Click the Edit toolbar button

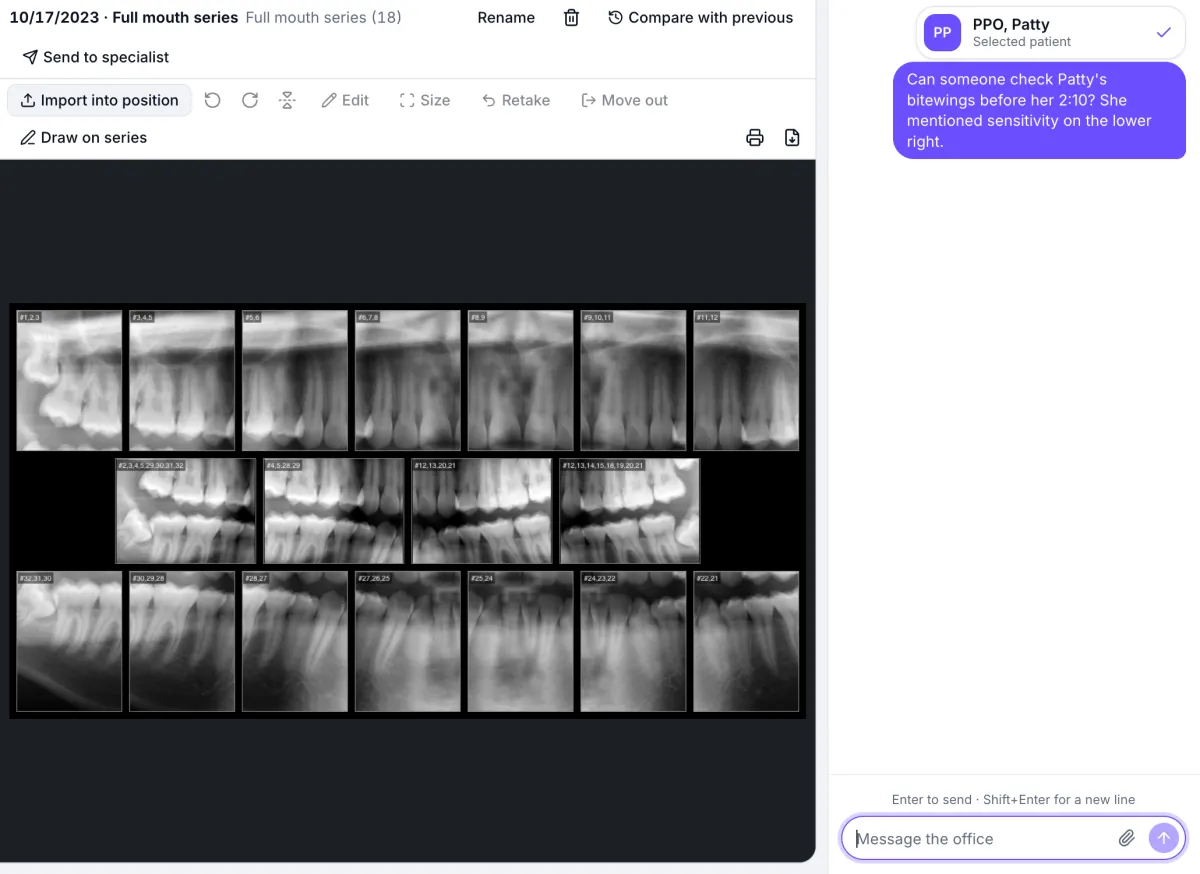point(345,100)
